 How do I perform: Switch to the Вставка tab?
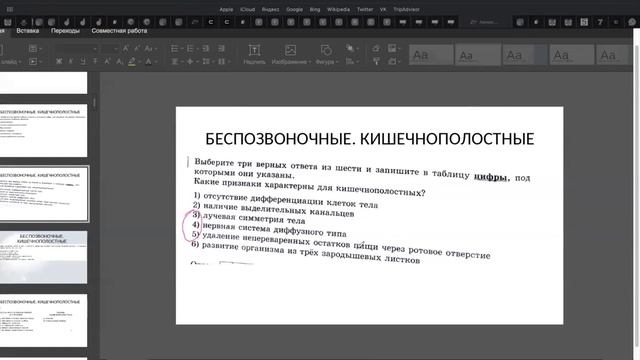tap(27, 31)
